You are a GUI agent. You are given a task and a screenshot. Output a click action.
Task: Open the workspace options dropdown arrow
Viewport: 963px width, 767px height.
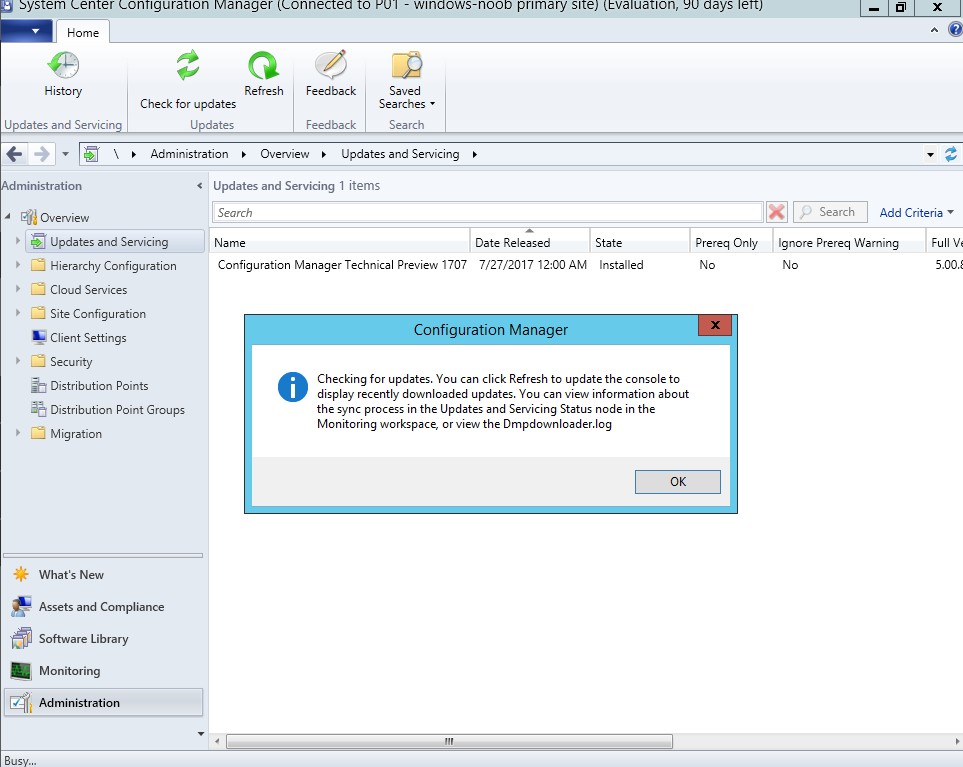point(200,734)
